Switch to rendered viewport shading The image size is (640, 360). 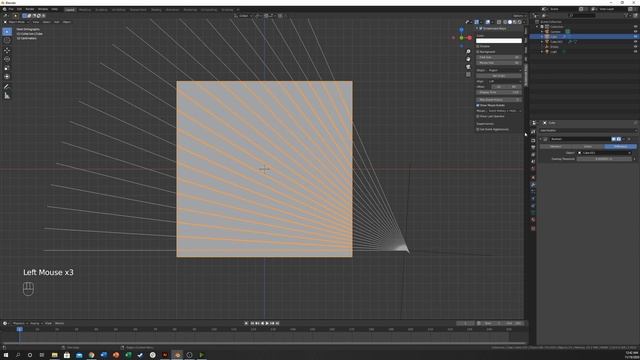[519, 22]
